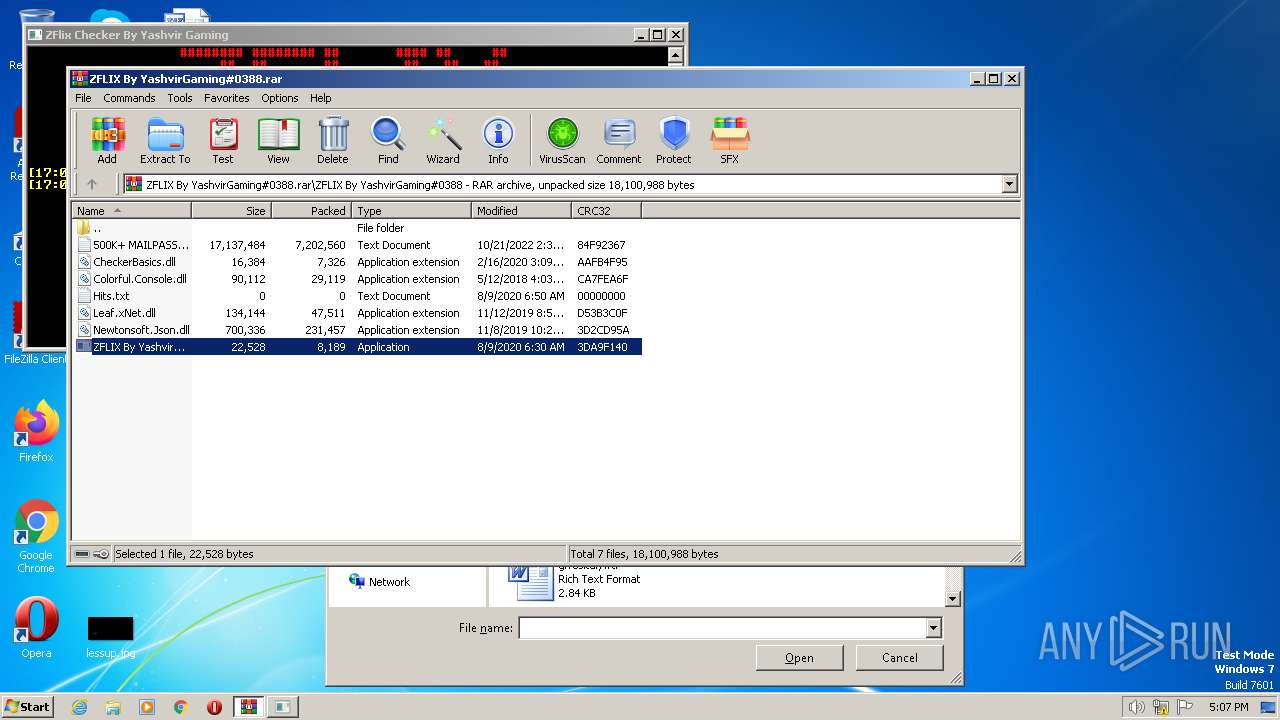Click the Delete toolbar icon

pos(333,140)
